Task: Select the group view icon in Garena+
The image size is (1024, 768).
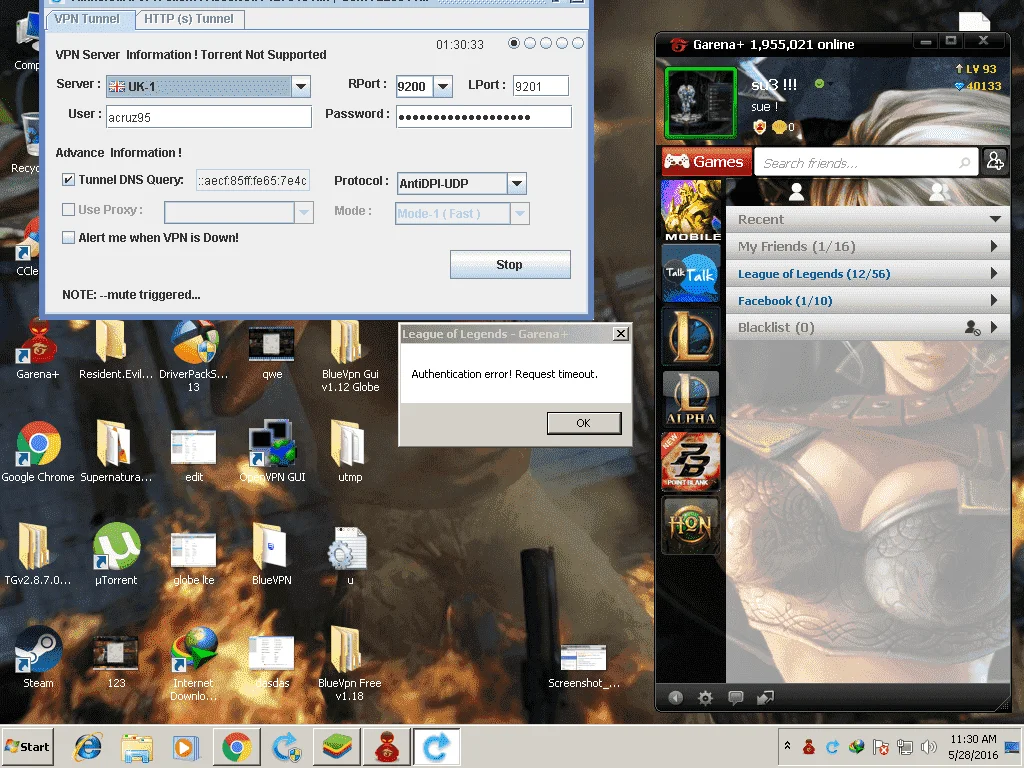Action: pyautogui.click(x=939, y=191)
